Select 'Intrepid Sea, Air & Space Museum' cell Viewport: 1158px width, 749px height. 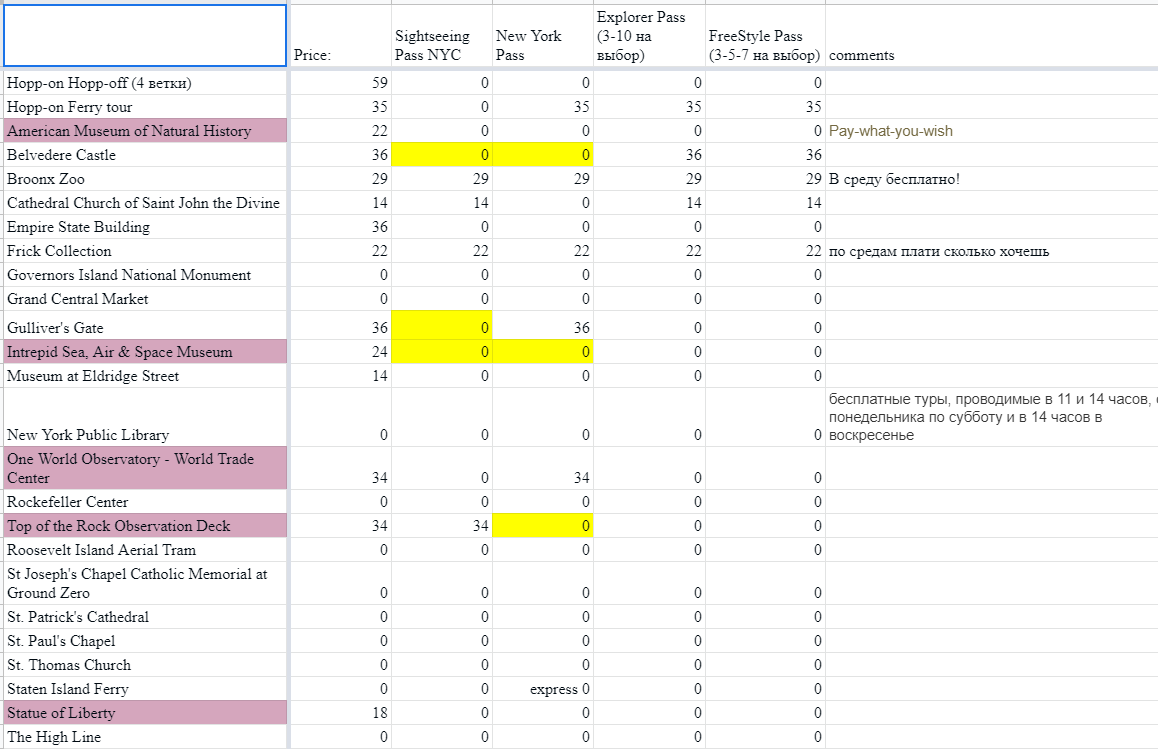[x=145, y=352]
